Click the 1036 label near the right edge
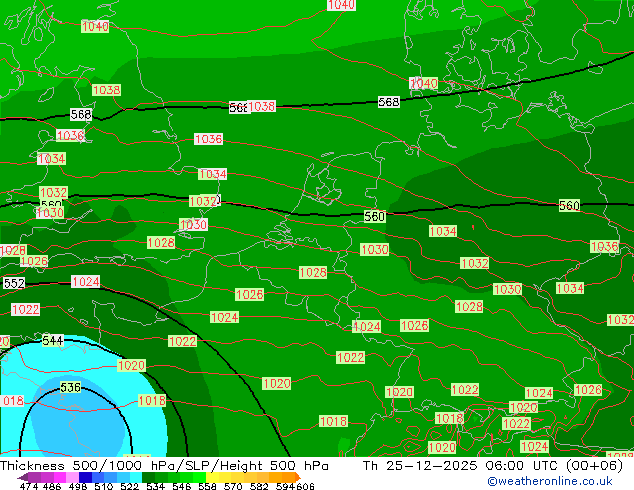The height and width of the screenshot is (490, 634). click(x=604, y=247)
